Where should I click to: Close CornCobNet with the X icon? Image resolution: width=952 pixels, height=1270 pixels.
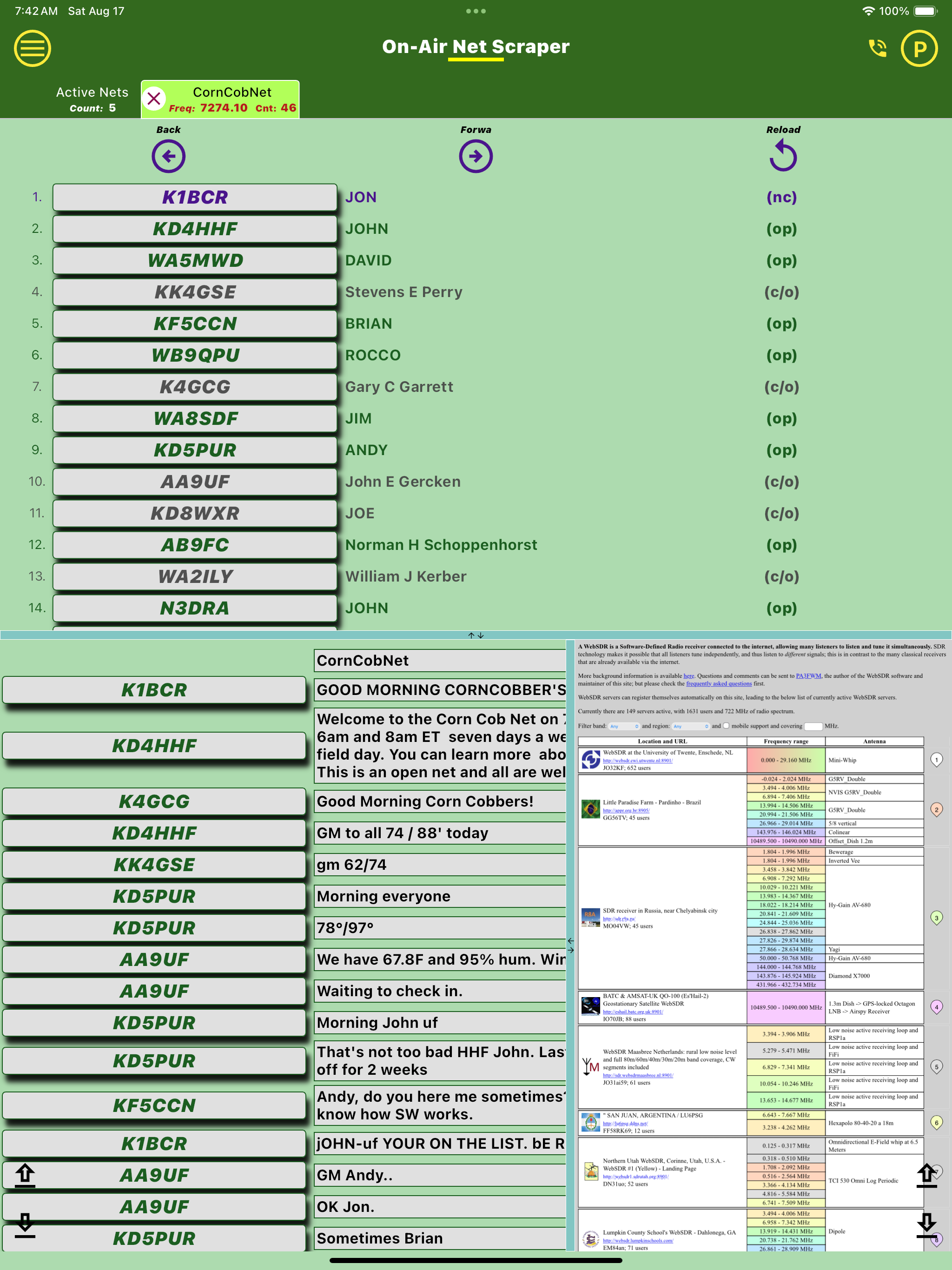(154, 99)
